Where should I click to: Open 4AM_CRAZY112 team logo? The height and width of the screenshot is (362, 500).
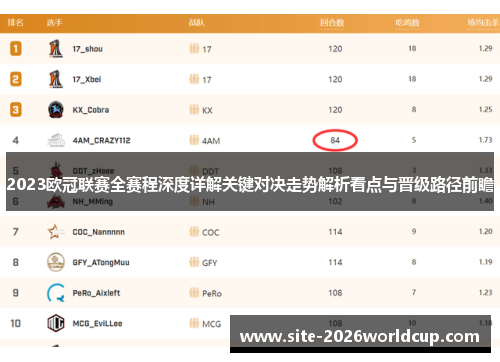(56, 140)
